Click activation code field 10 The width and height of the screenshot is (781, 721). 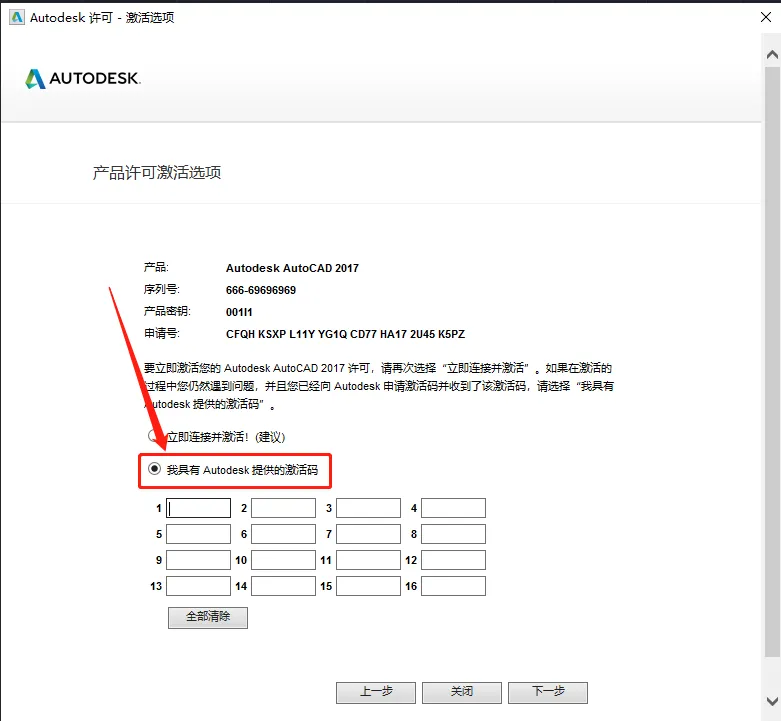click(283, 560)
